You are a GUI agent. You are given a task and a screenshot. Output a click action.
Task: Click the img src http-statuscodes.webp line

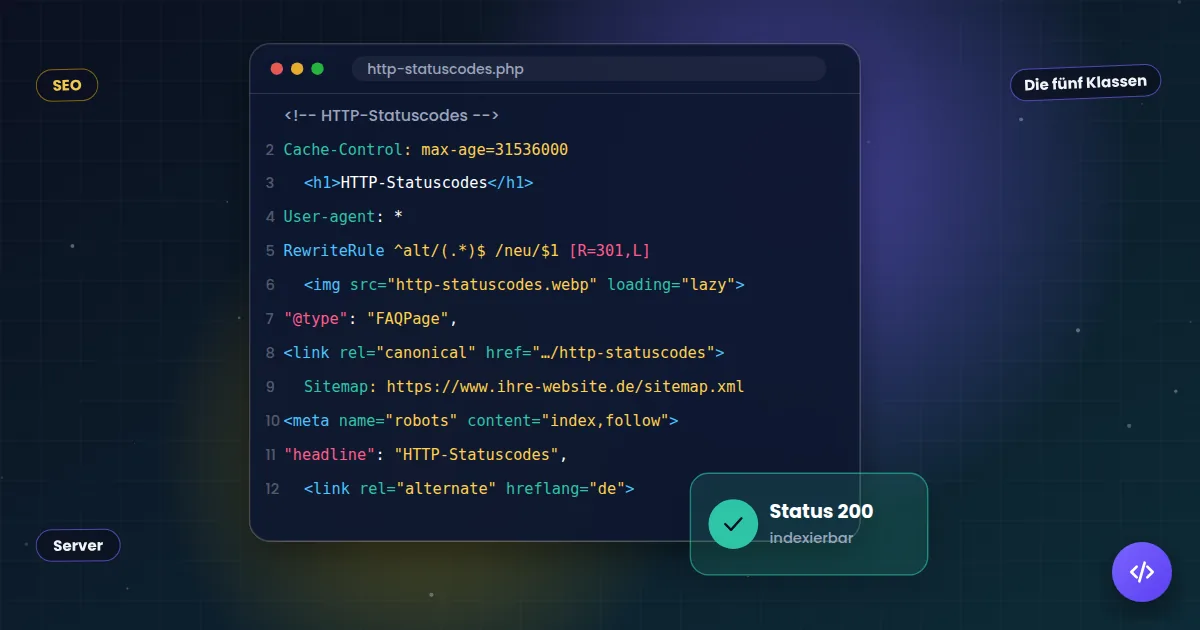(x=524, y=284)
